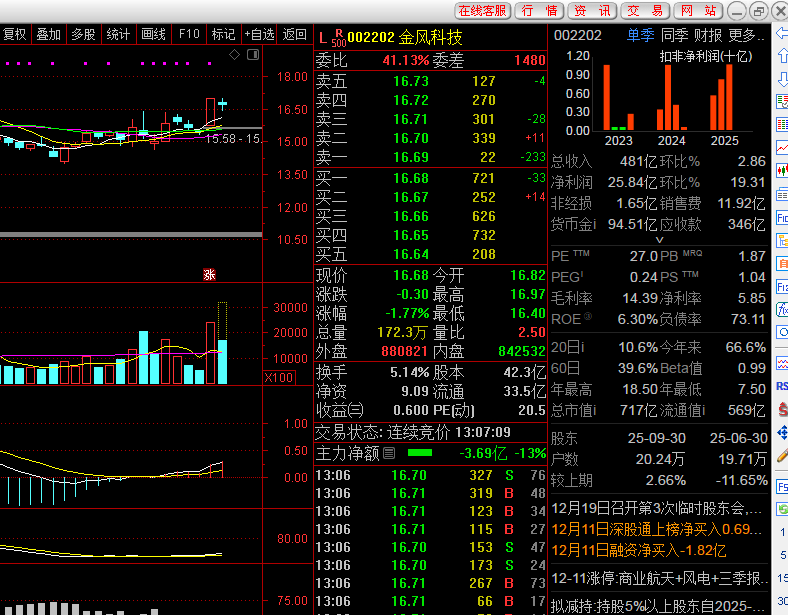Viewport: 788px width, 615px height.
Task: Open the 叠加 overlay menu
Action: pos(49,34)
